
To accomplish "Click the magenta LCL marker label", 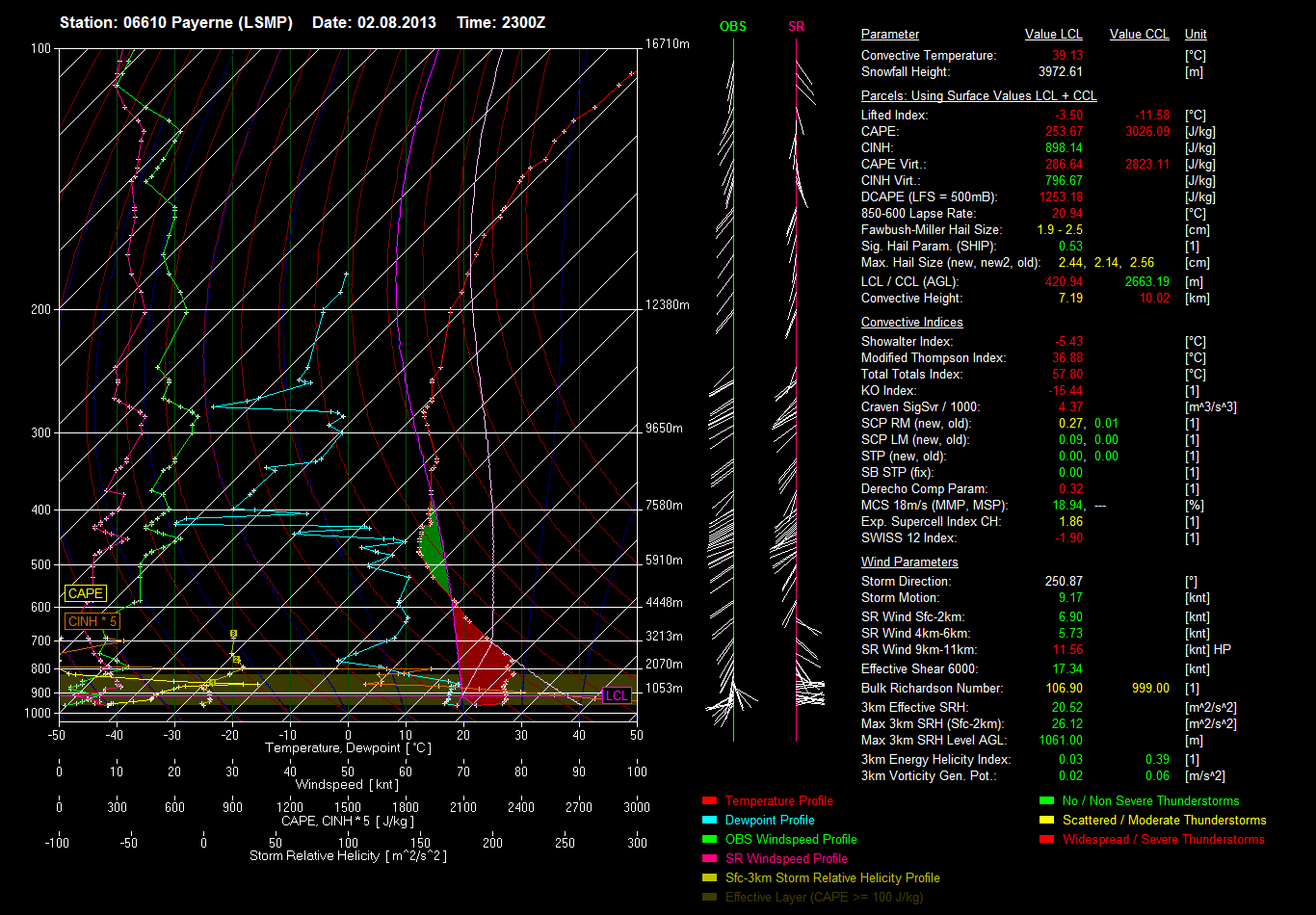I will point(617,695).
